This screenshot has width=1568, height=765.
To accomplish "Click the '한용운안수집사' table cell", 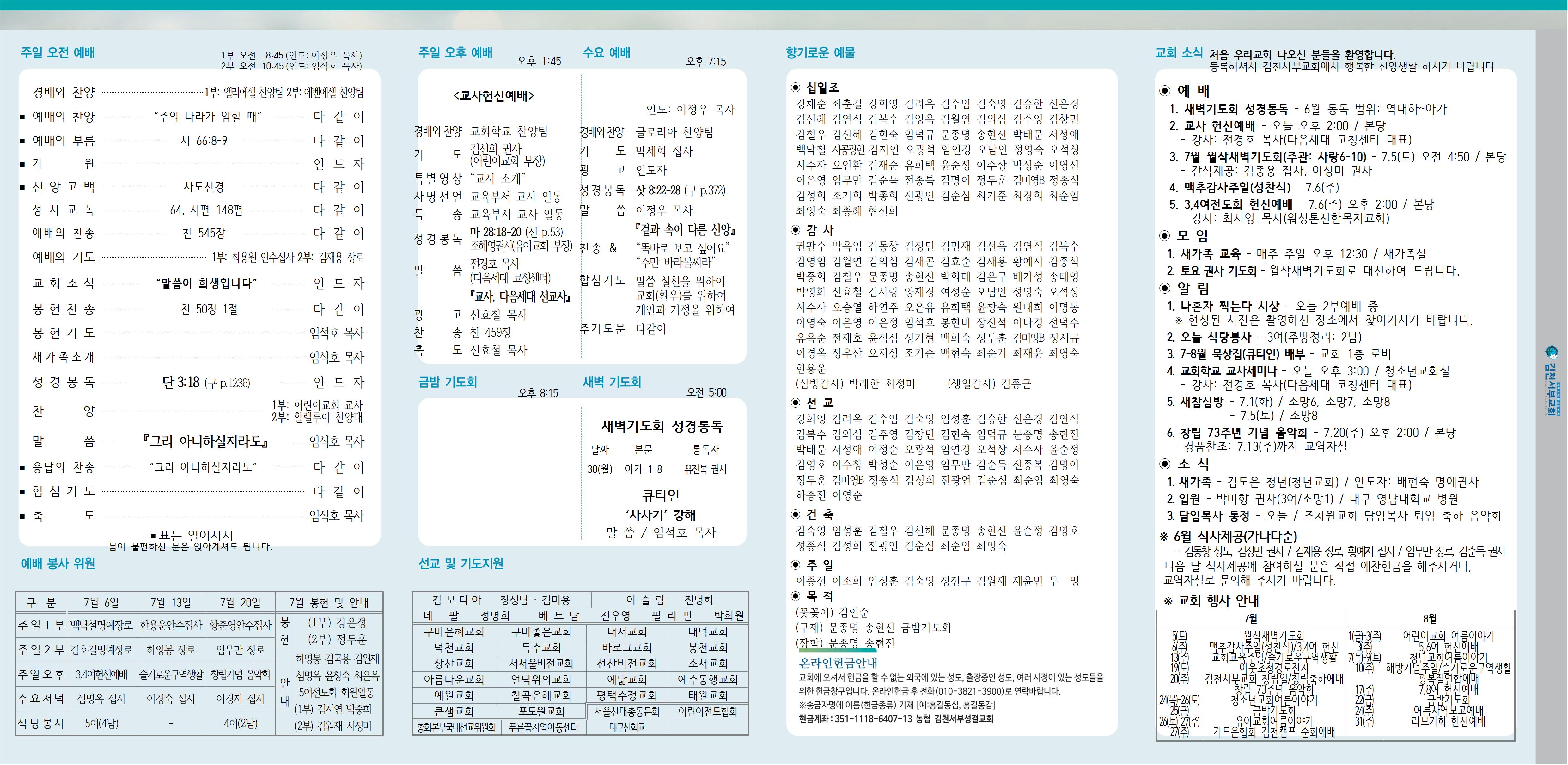I will click(171, 625).
